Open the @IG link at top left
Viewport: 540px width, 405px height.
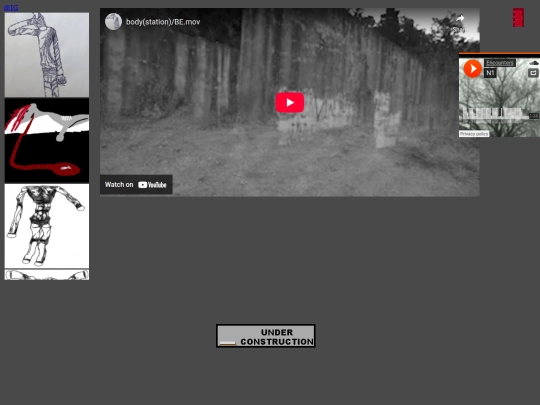coord(11,7)
